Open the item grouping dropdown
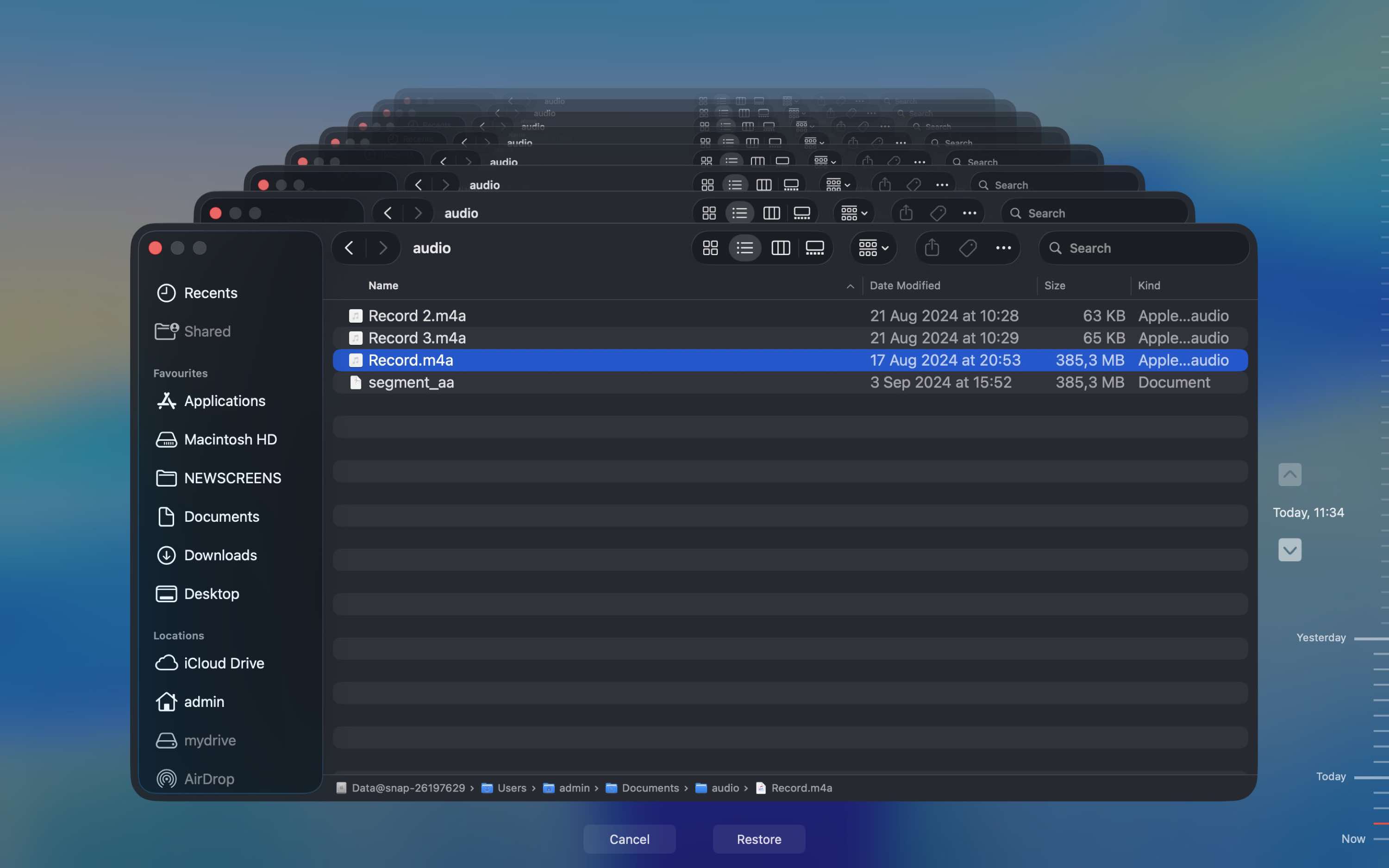1389x868 pixels. point(872,247)
